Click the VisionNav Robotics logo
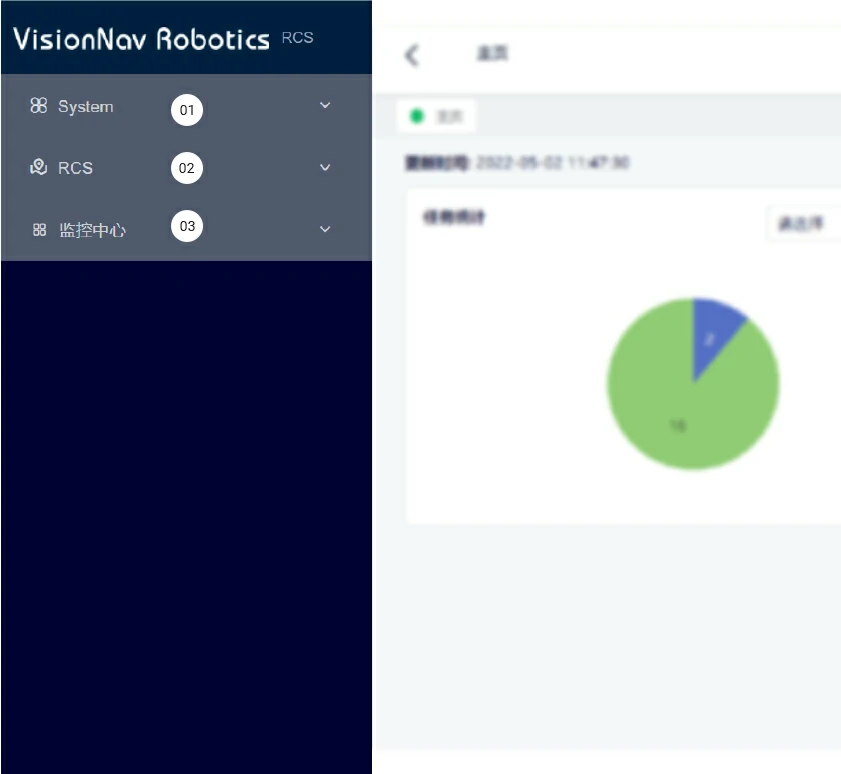841x774 pixels. click(x=141, y=39)
